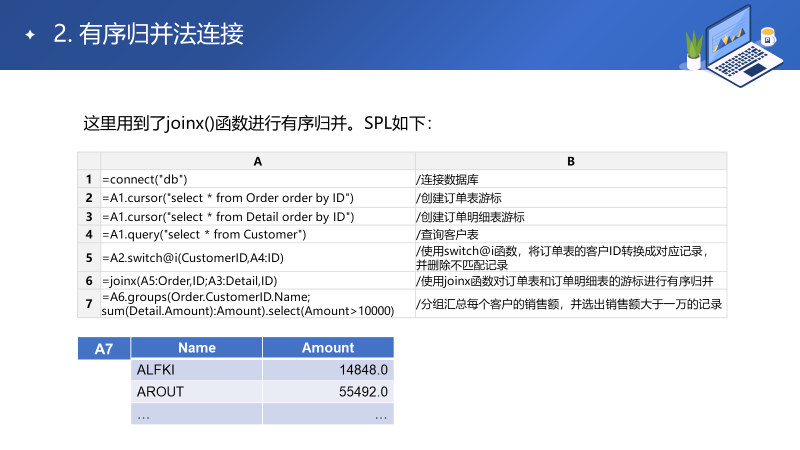Click row number 4 in SPL table

(89, 234)
